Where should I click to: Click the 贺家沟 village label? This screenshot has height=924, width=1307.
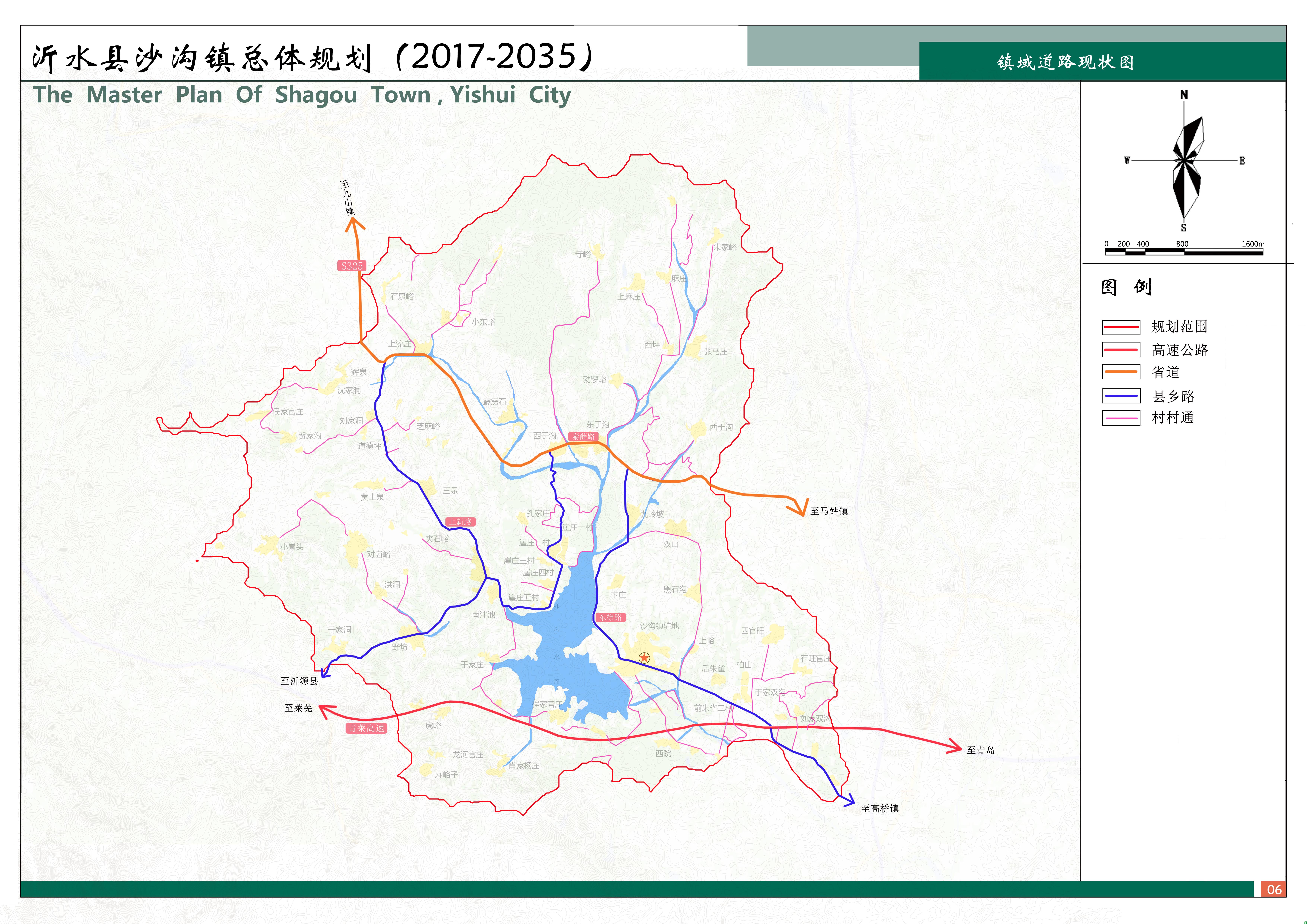click(x=310, y=435)
